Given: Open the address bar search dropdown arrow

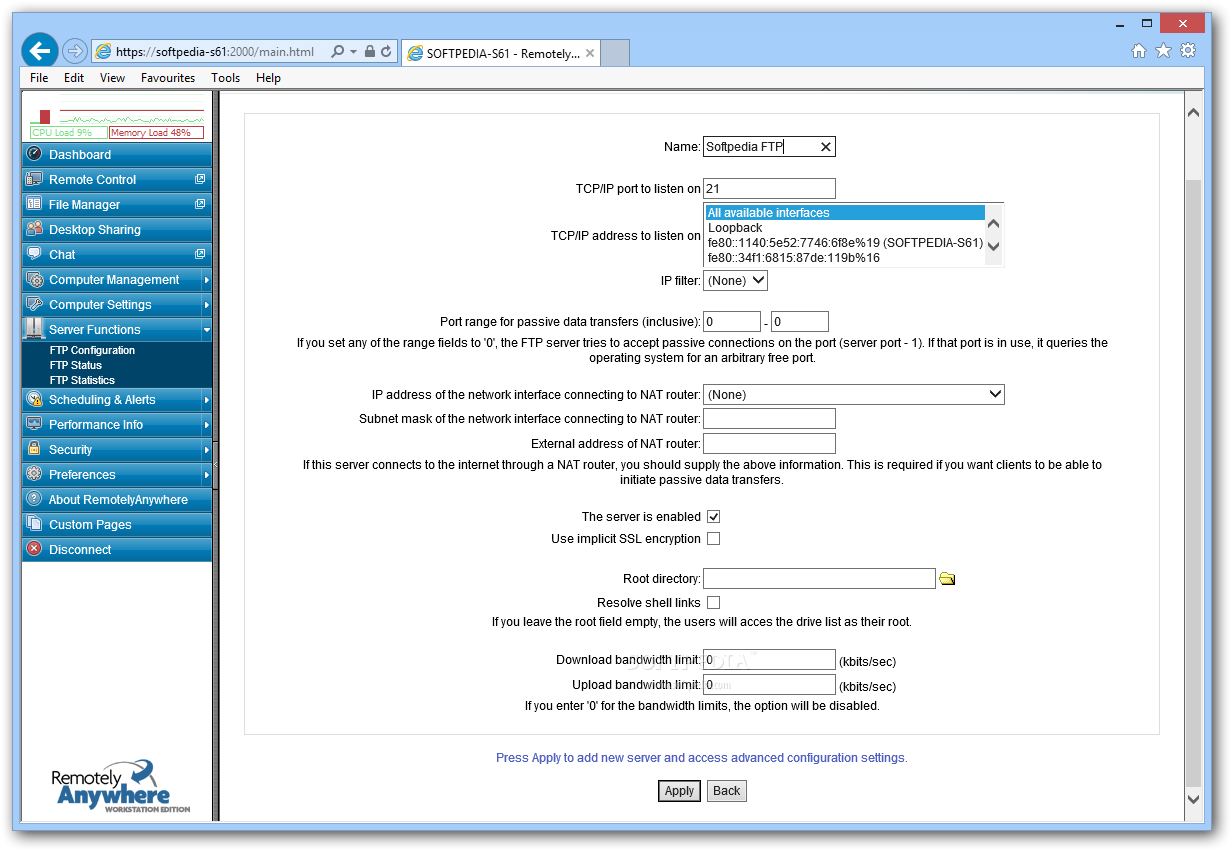Looking at the screenshot, I should 354,51.
